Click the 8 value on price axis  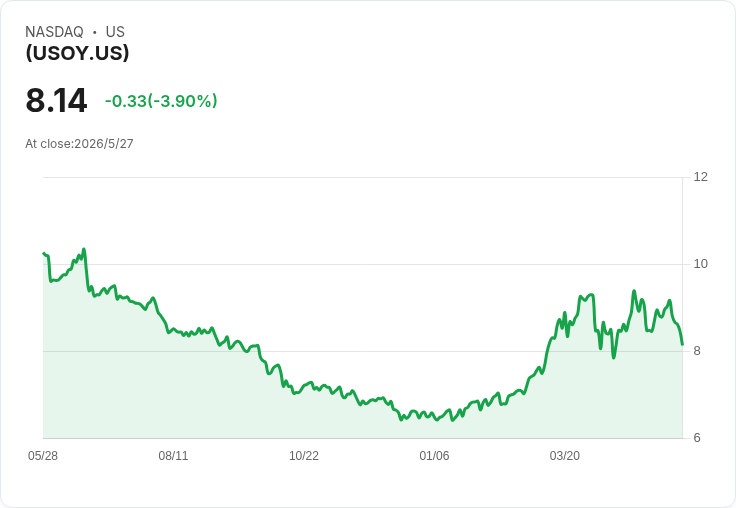point(697,351)
